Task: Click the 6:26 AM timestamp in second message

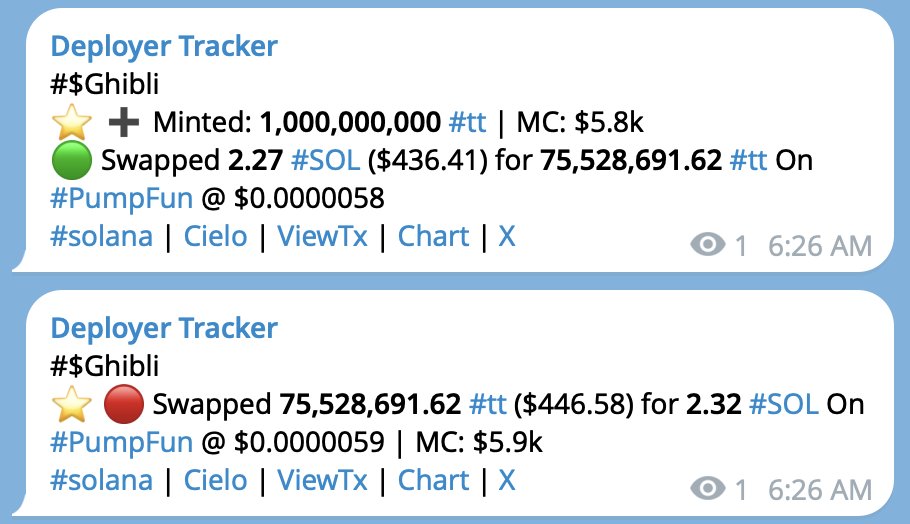Action: click(x=820, y=489)
